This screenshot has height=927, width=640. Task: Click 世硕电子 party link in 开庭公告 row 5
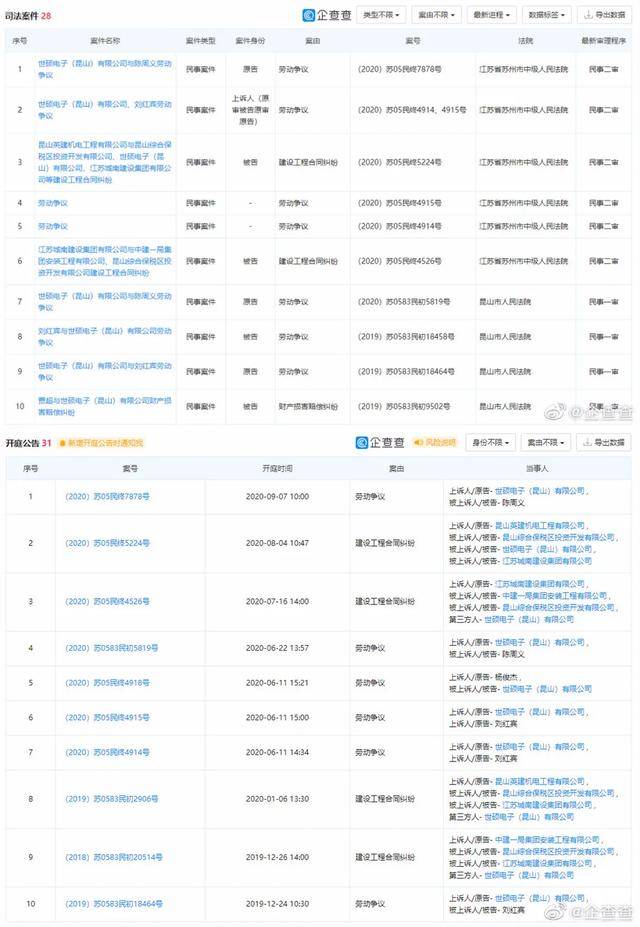[547, 689]
